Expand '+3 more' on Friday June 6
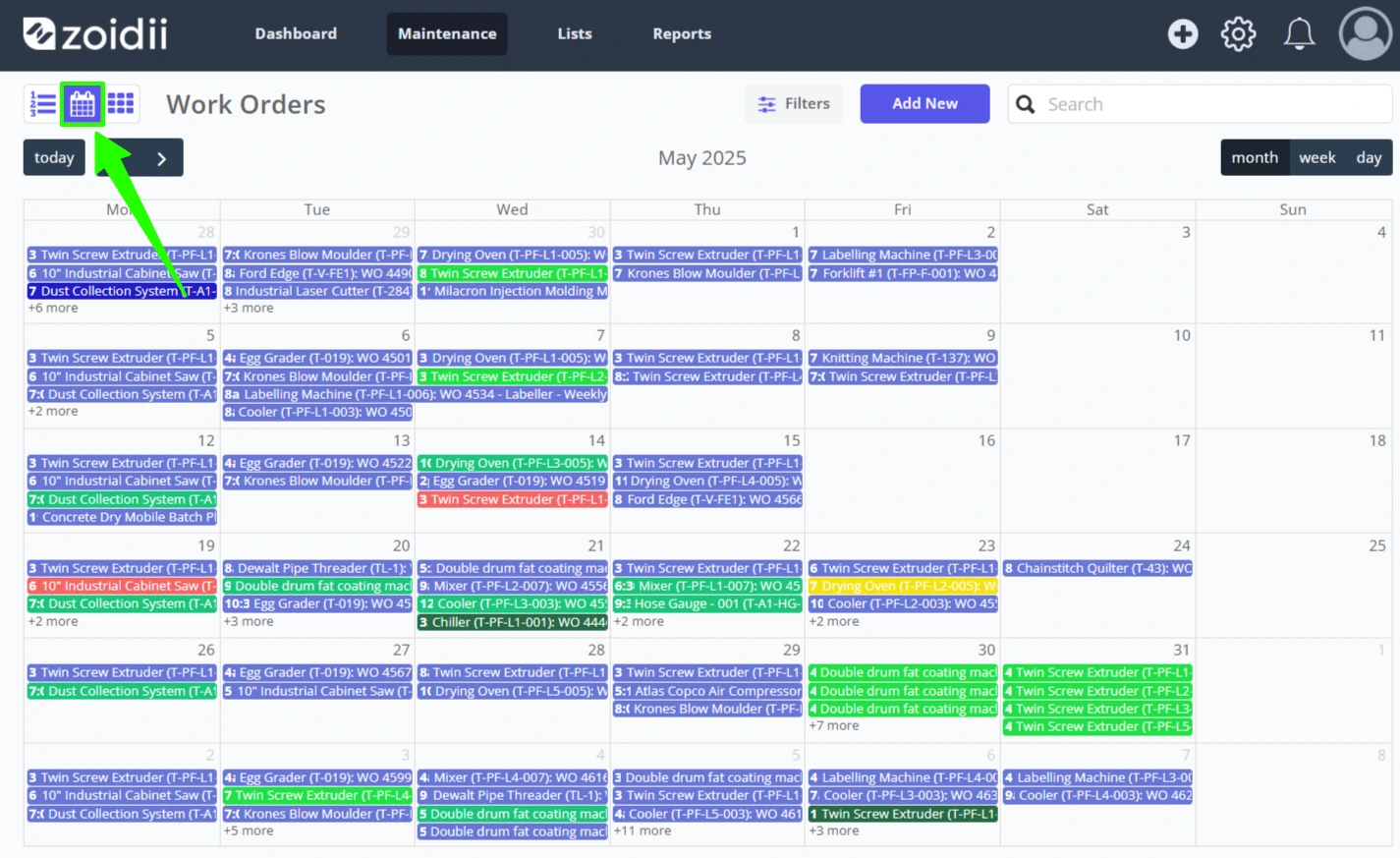 pyautogui.click(x=834, y=831)
